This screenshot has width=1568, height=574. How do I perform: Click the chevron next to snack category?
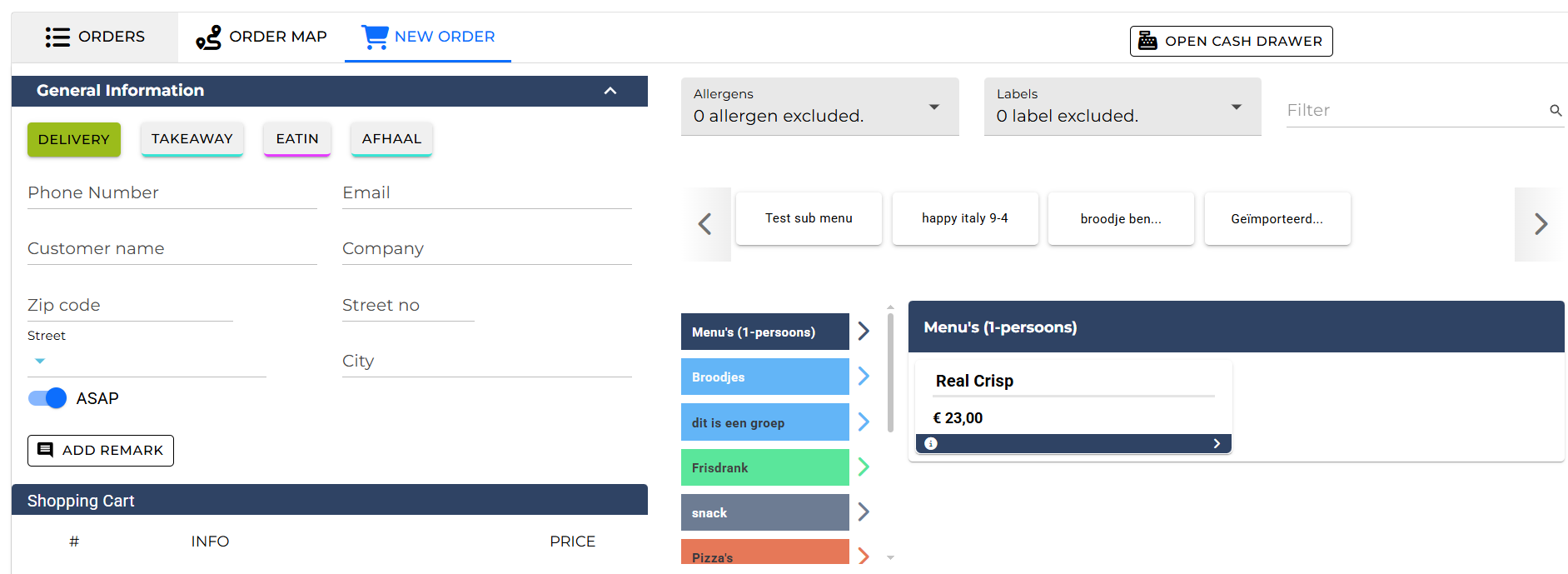pyautogui.click(x=864, y=512)
